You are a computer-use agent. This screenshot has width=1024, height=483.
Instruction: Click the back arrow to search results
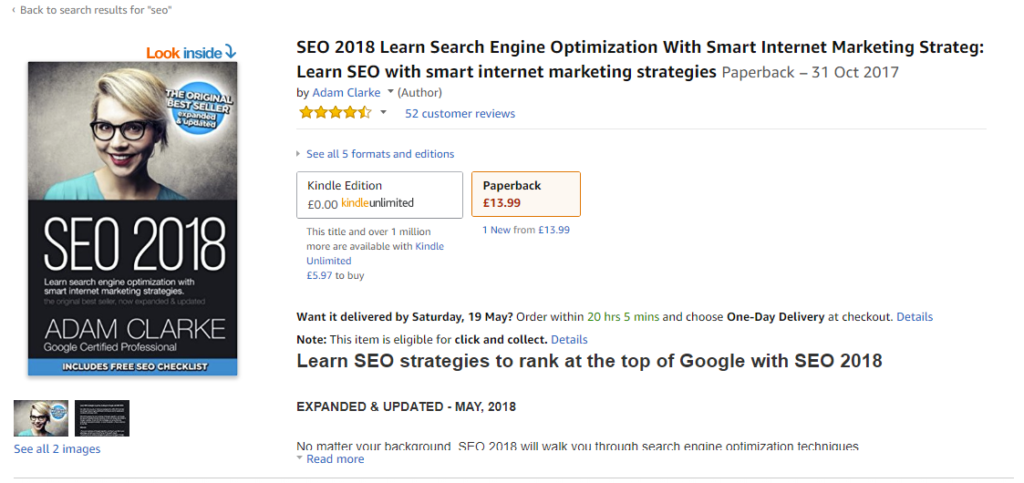pos(14,10)
